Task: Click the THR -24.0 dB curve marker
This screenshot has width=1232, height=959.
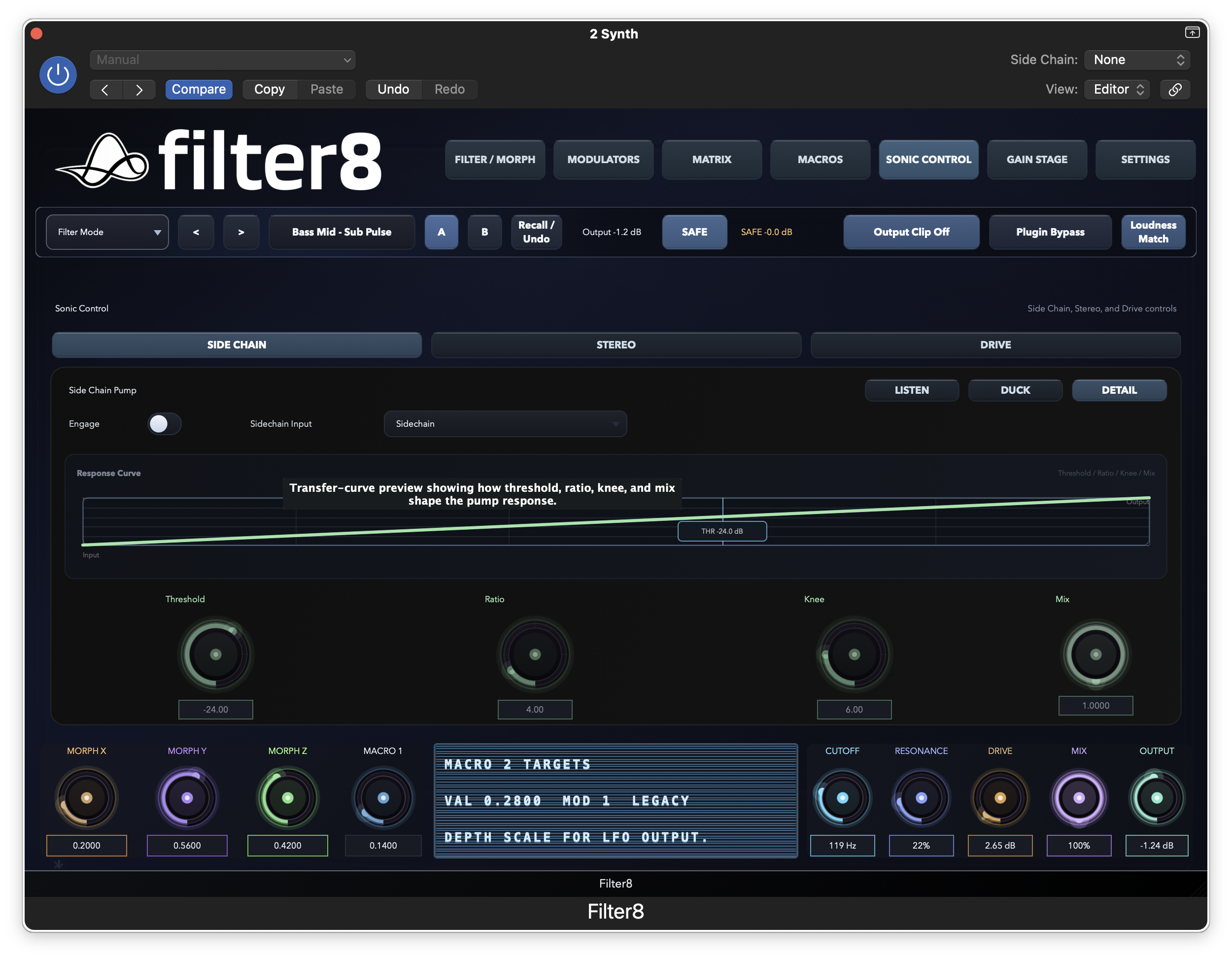Action: pos(722,531)
